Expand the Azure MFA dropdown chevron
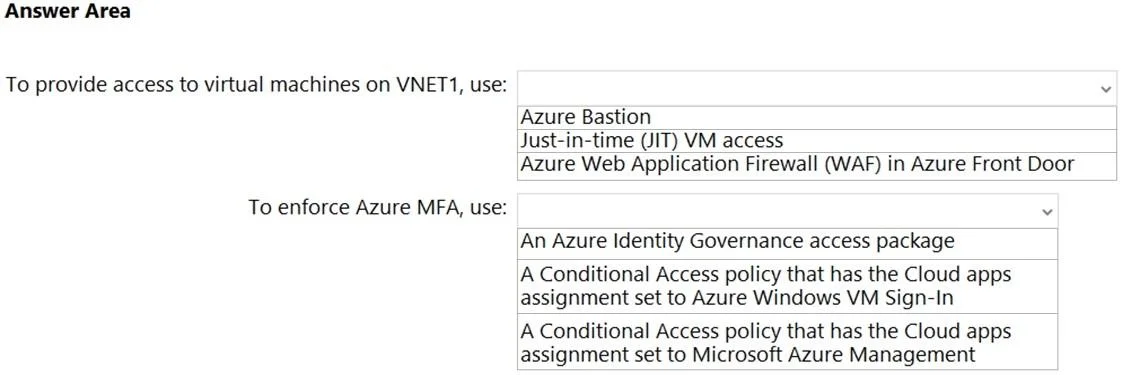 [x=1047, y=212]
